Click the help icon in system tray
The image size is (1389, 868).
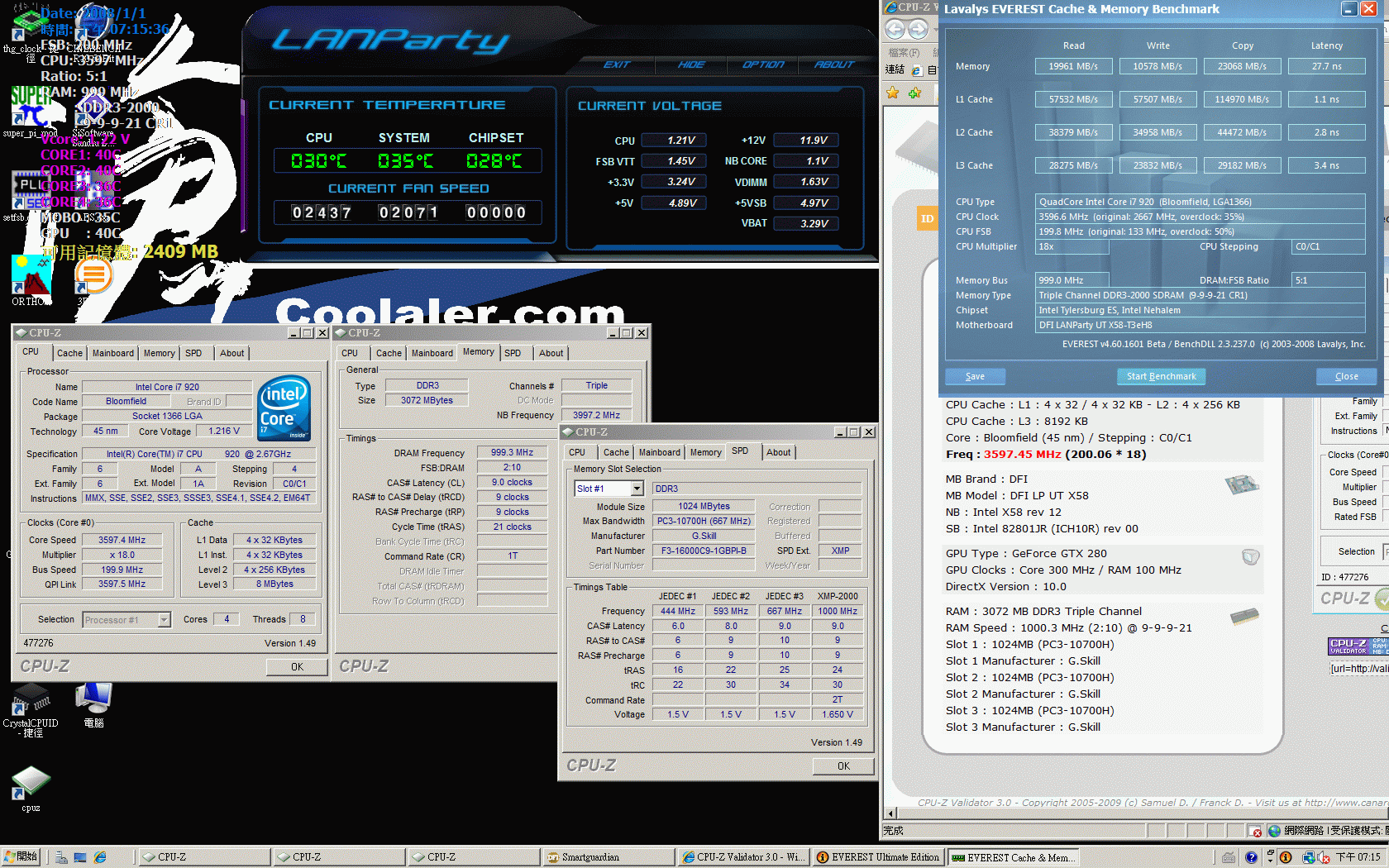[x=1251, y=857]
